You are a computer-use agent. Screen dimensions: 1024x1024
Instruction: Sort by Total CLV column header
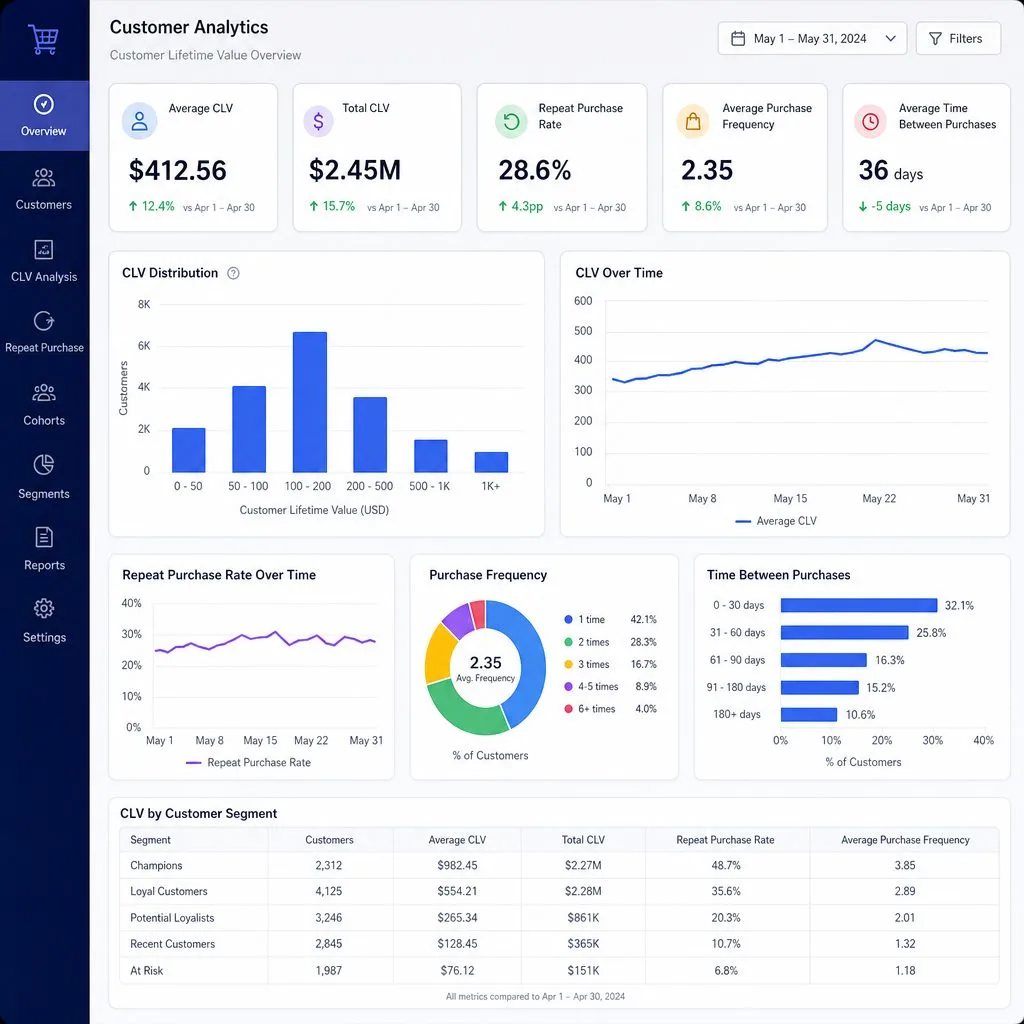[x=583, y=840]
